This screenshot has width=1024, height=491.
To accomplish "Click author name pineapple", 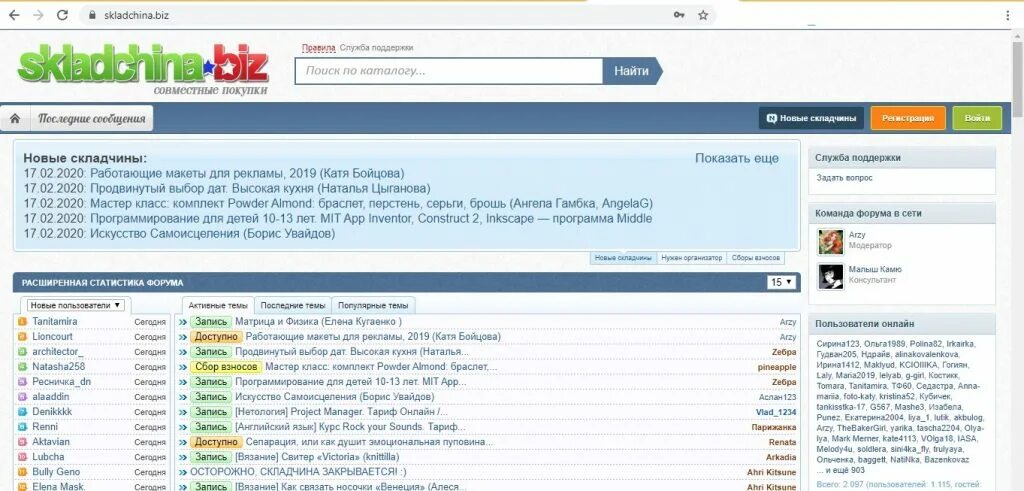I will (x=777, y=367).
